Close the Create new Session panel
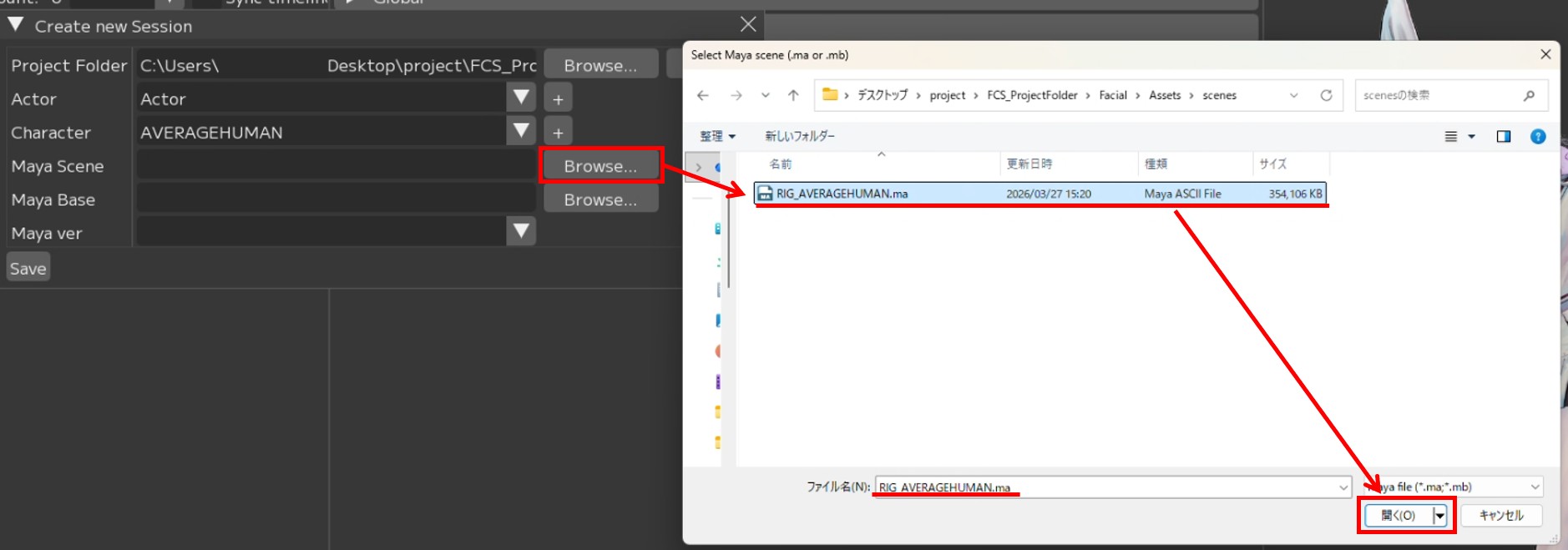This screenshot has height=550, width=1568. click(748, 25)
